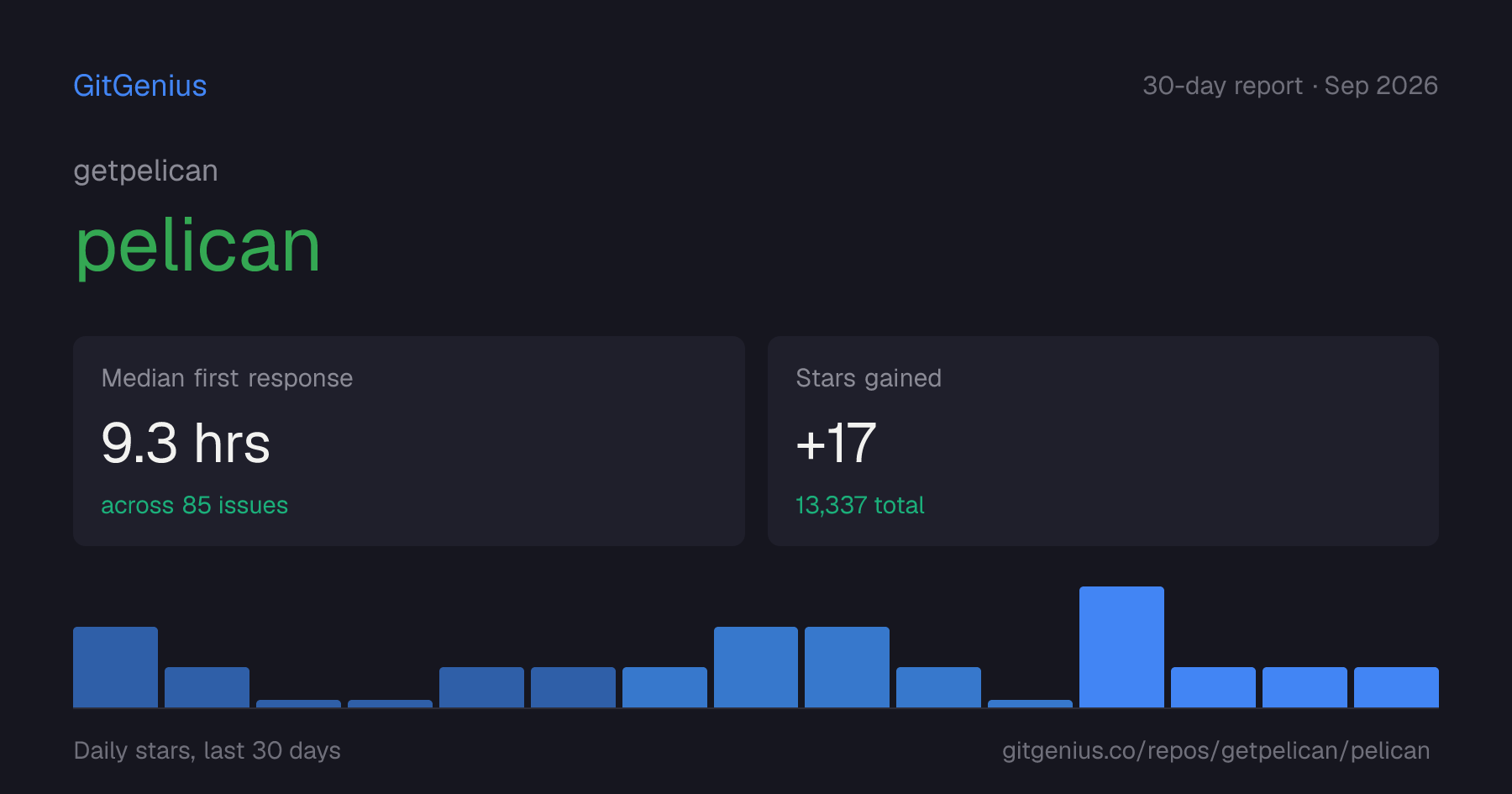Select the across 85 issues link
This screenshot has height=794, width=1512.
194,505
